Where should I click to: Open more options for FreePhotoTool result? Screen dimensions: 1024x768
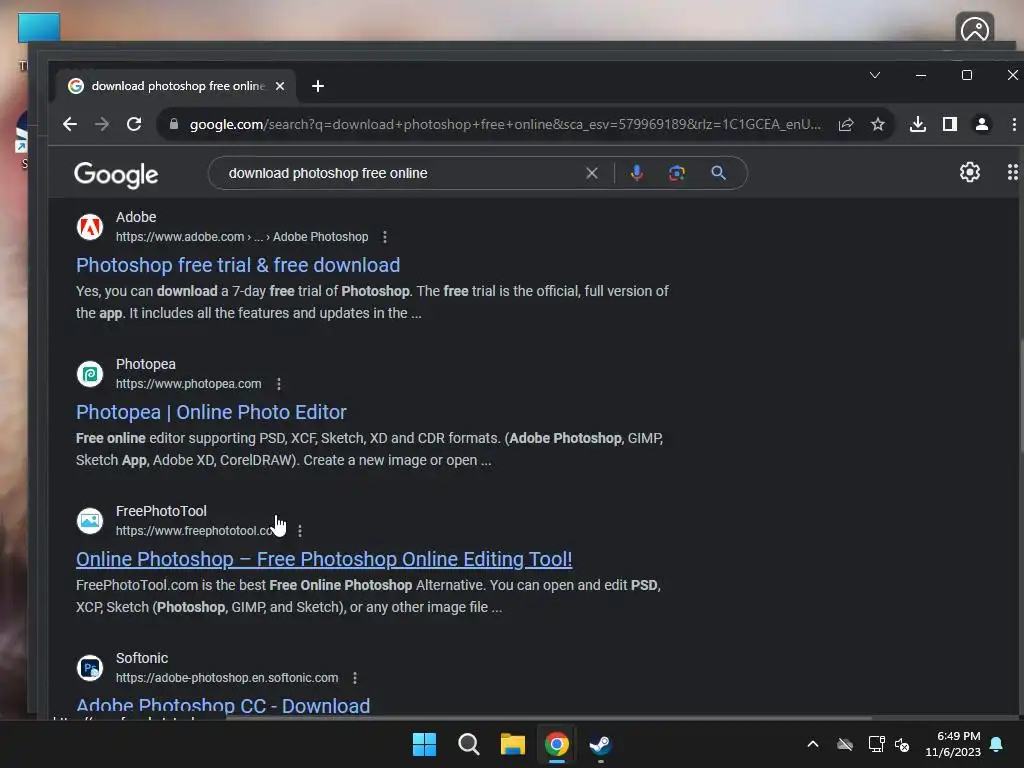point(300,531)
